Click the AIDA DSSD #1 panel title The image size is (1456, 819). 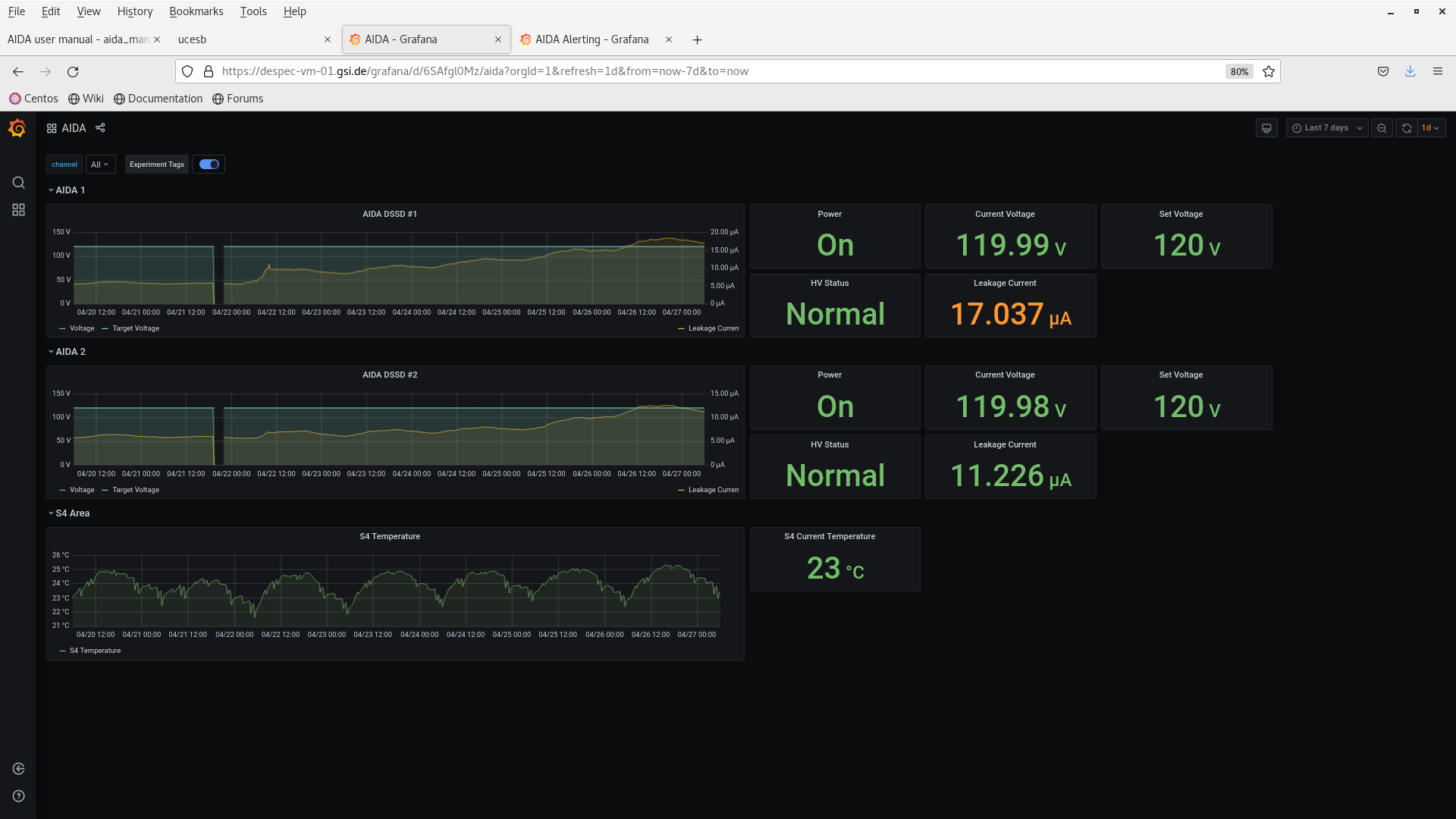click(x=390, y=214)
